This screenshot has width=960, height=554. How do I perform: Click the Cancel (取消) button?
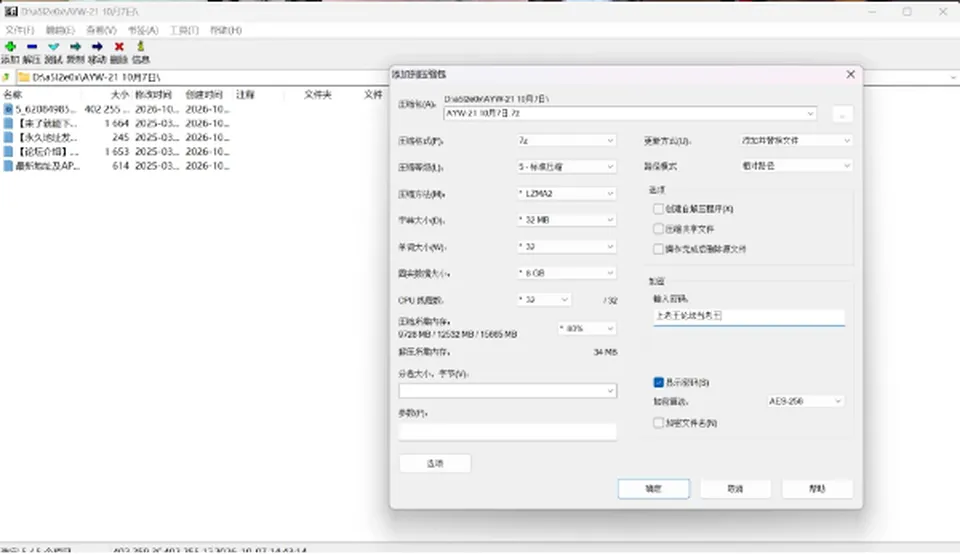click(x=735, y=488)
